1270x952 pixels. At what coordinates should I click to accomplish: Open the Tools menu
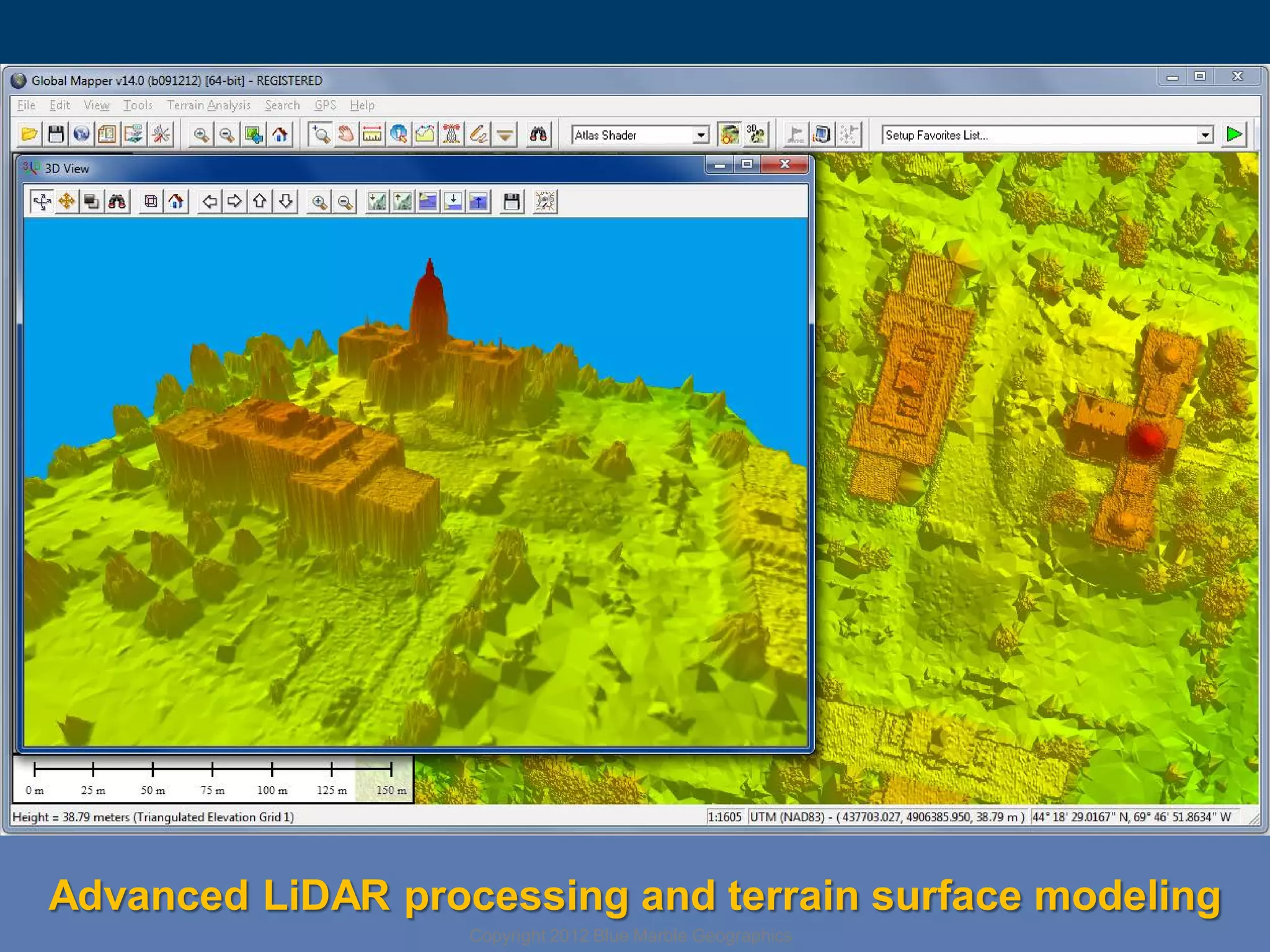coord(138,105)
